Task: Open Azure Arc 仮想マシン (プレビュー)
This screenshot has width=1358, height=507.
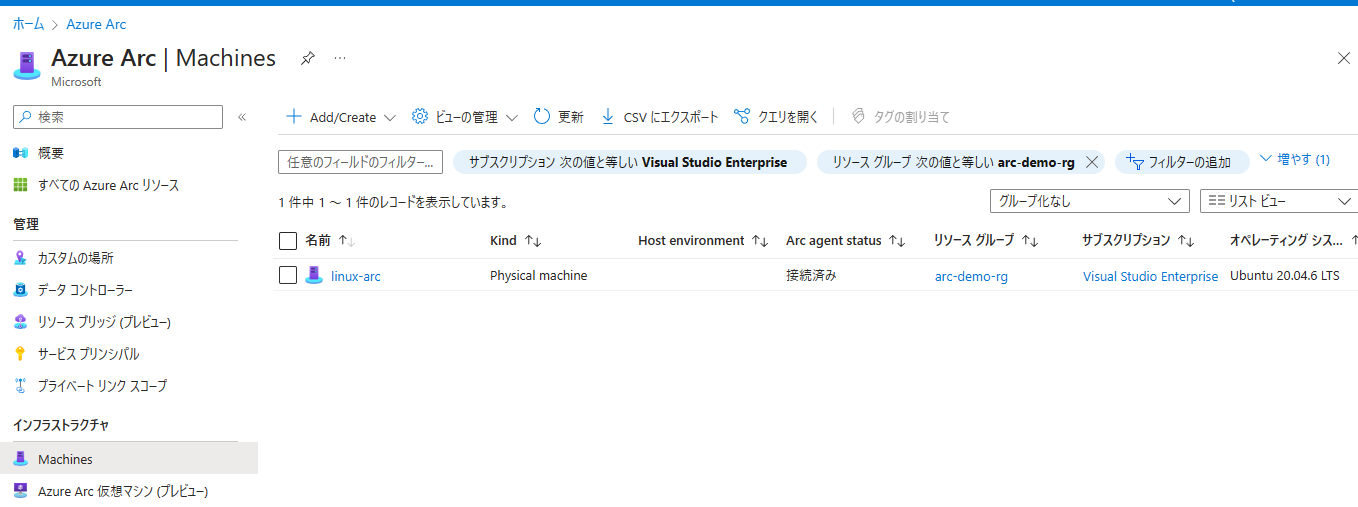Action: (x=123, y=491)
